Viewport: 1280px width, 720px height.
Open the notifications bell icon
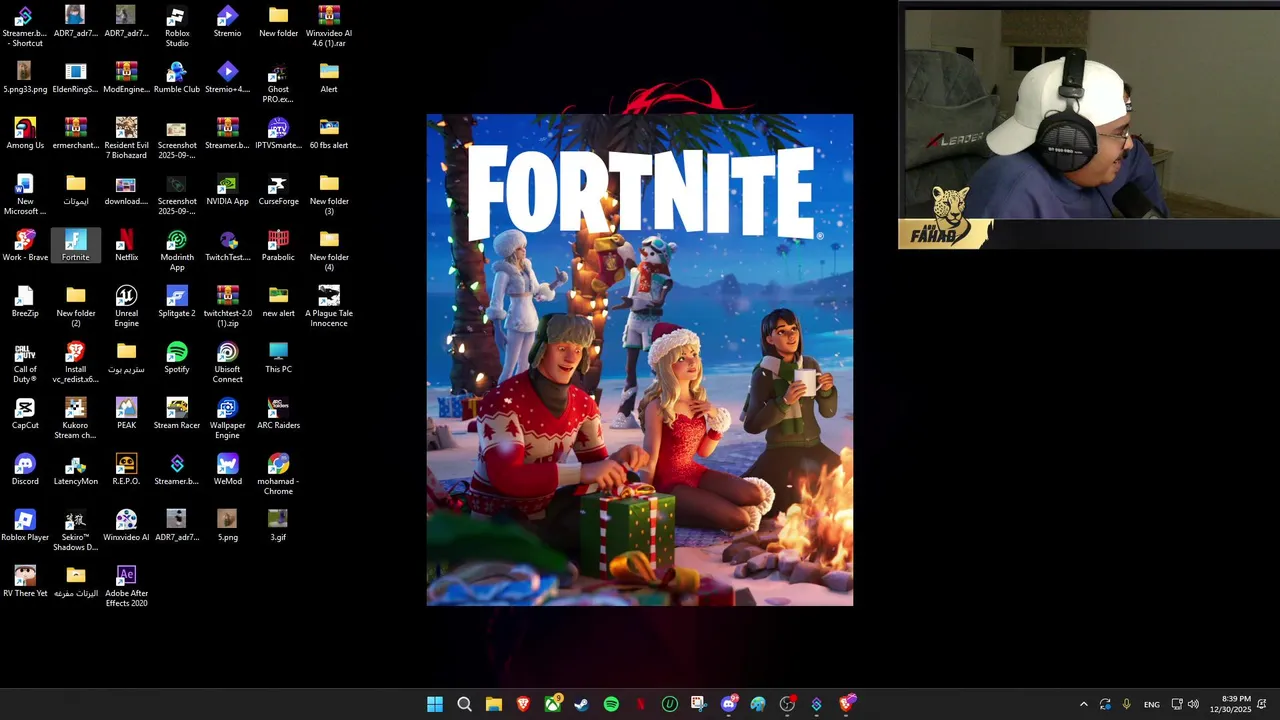[x=1262, y=704]
